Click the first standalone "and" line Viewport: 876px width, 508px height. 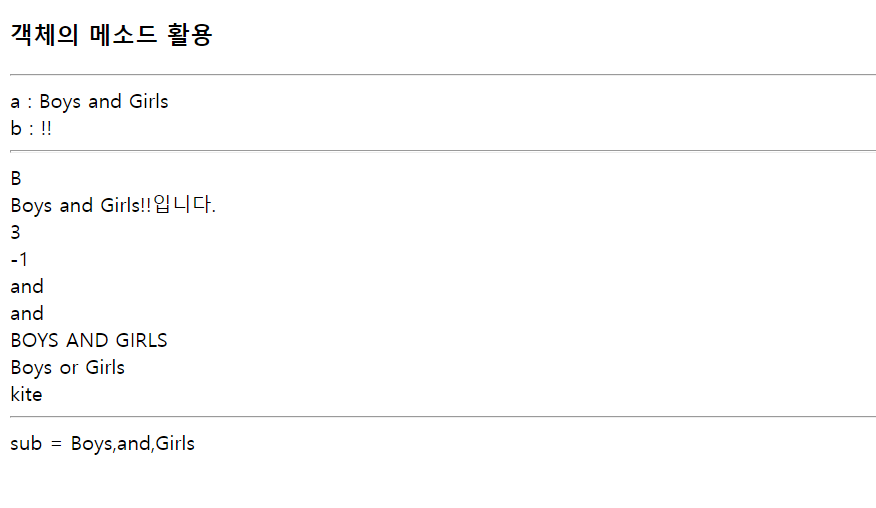27,287
